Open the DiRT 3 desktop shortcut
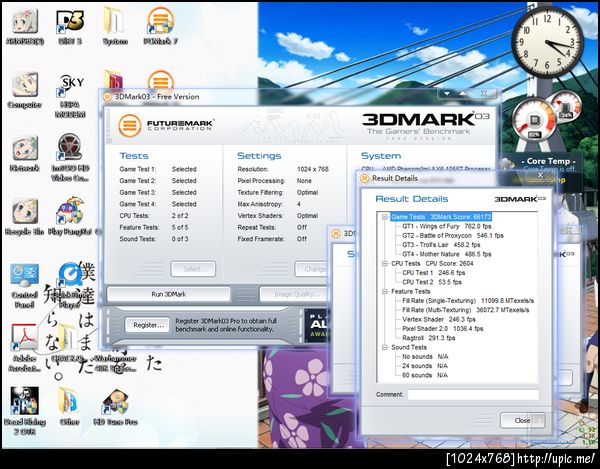600x469 pixels. [x=70, y=27]
